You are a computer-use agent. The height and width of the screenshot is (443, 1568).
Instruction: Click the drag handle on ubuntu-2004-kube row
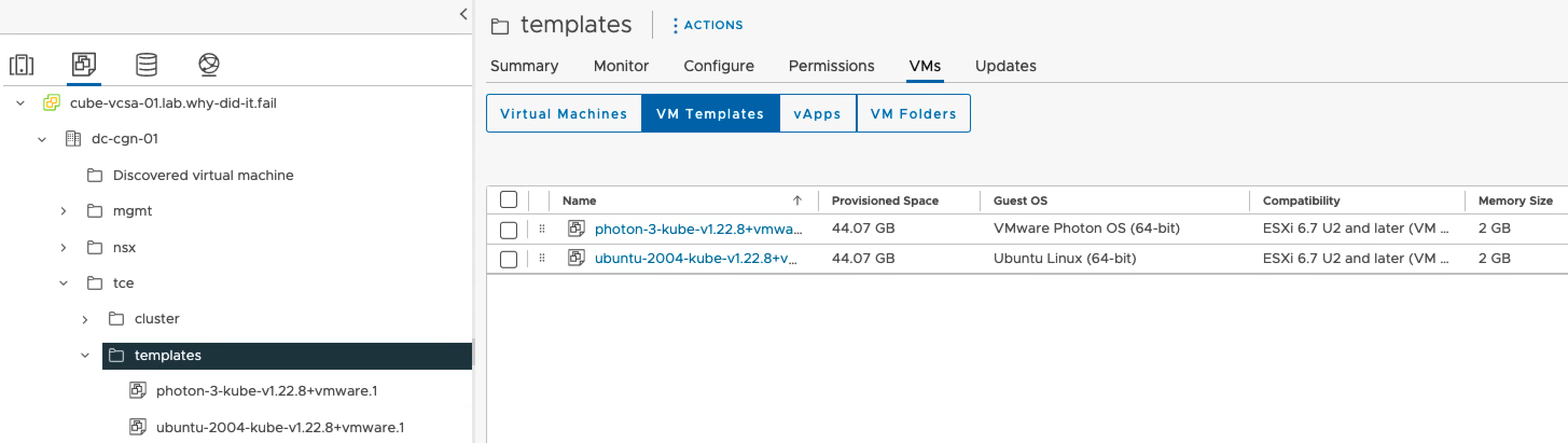(542, 259)
